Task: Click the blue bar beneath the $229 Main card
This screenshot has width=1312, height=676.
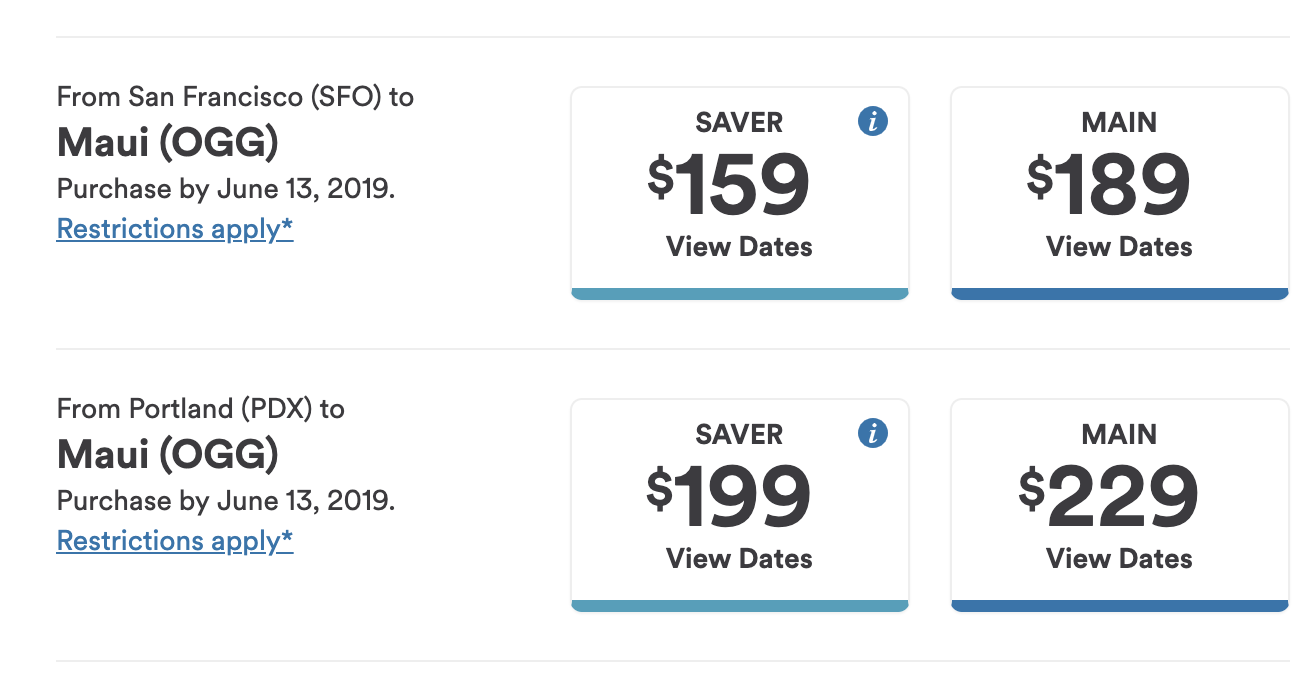Action: pos(1119,606)
